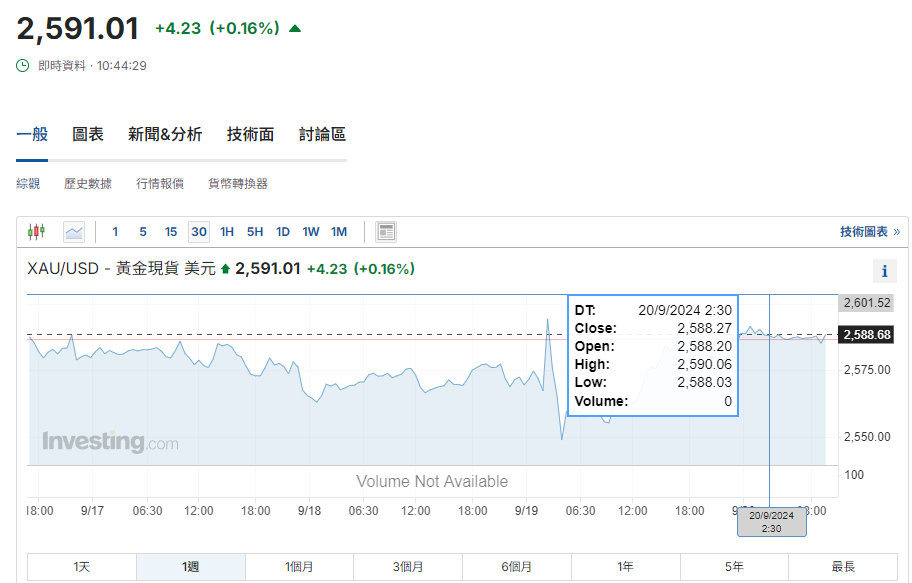Screen dimensions: 912x583
Task: Click the 20/9/2024 2:30 time marker
Action: pyautogui.click(x=771, y=522)
